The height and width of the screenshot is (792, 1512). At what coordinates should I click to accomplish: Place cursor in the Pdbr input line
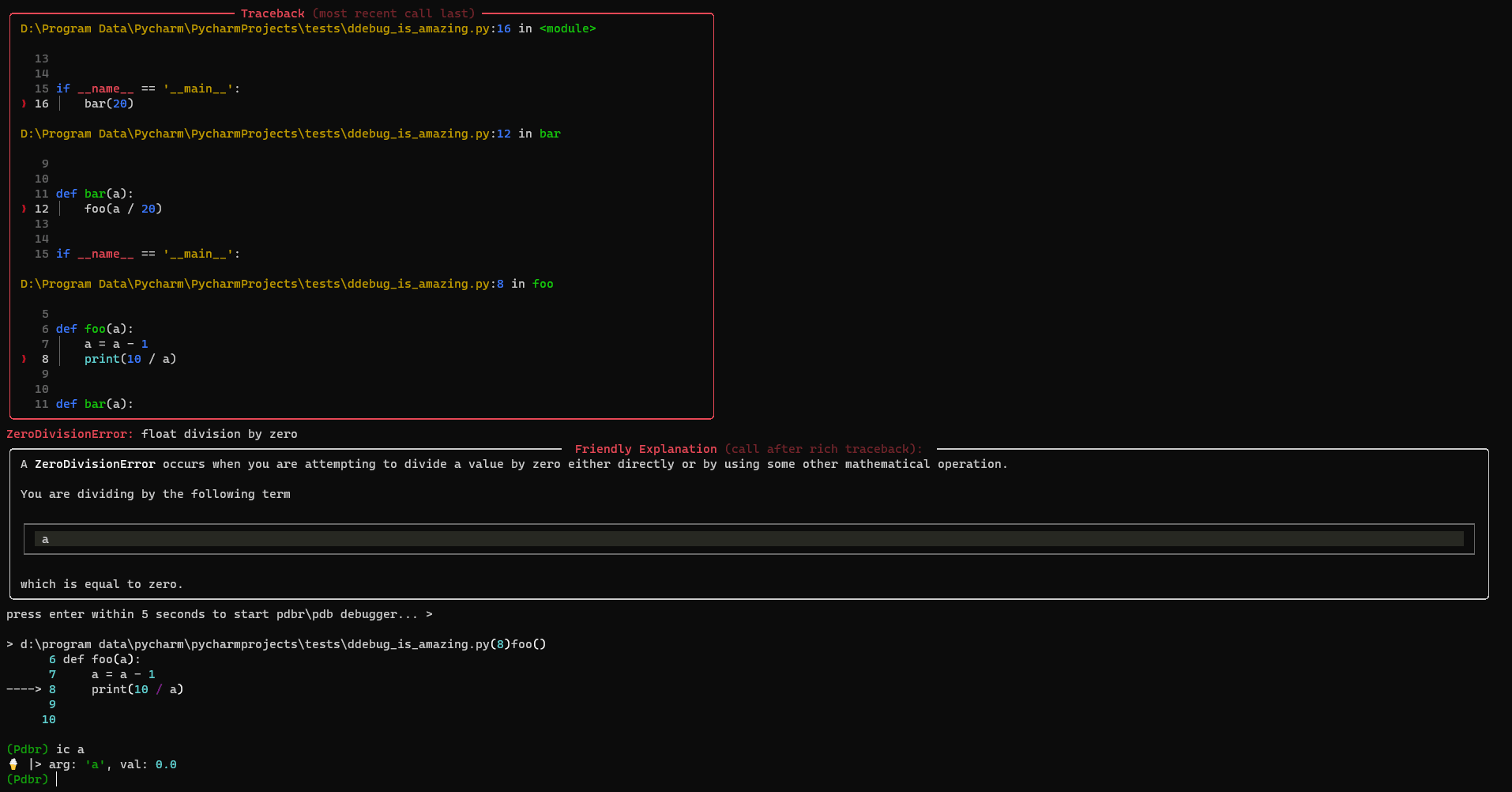pos(57,779)
